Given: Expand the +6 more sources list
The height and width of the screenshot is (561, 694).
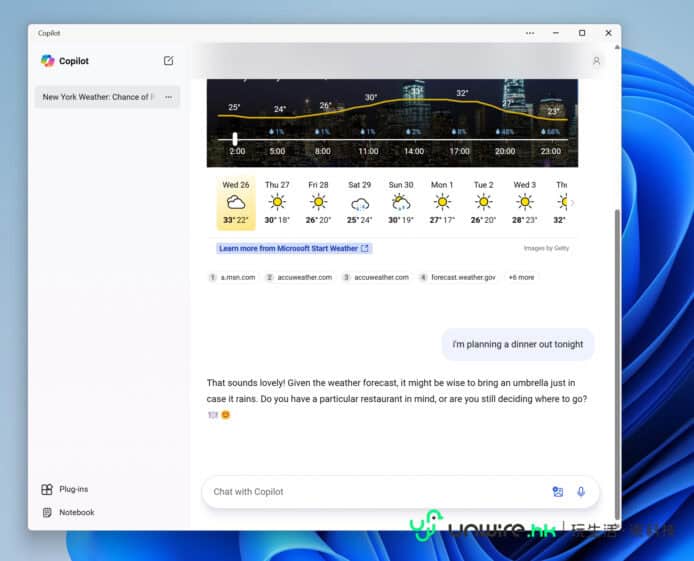Looking at the screenshot, I should tap(521, 277).
